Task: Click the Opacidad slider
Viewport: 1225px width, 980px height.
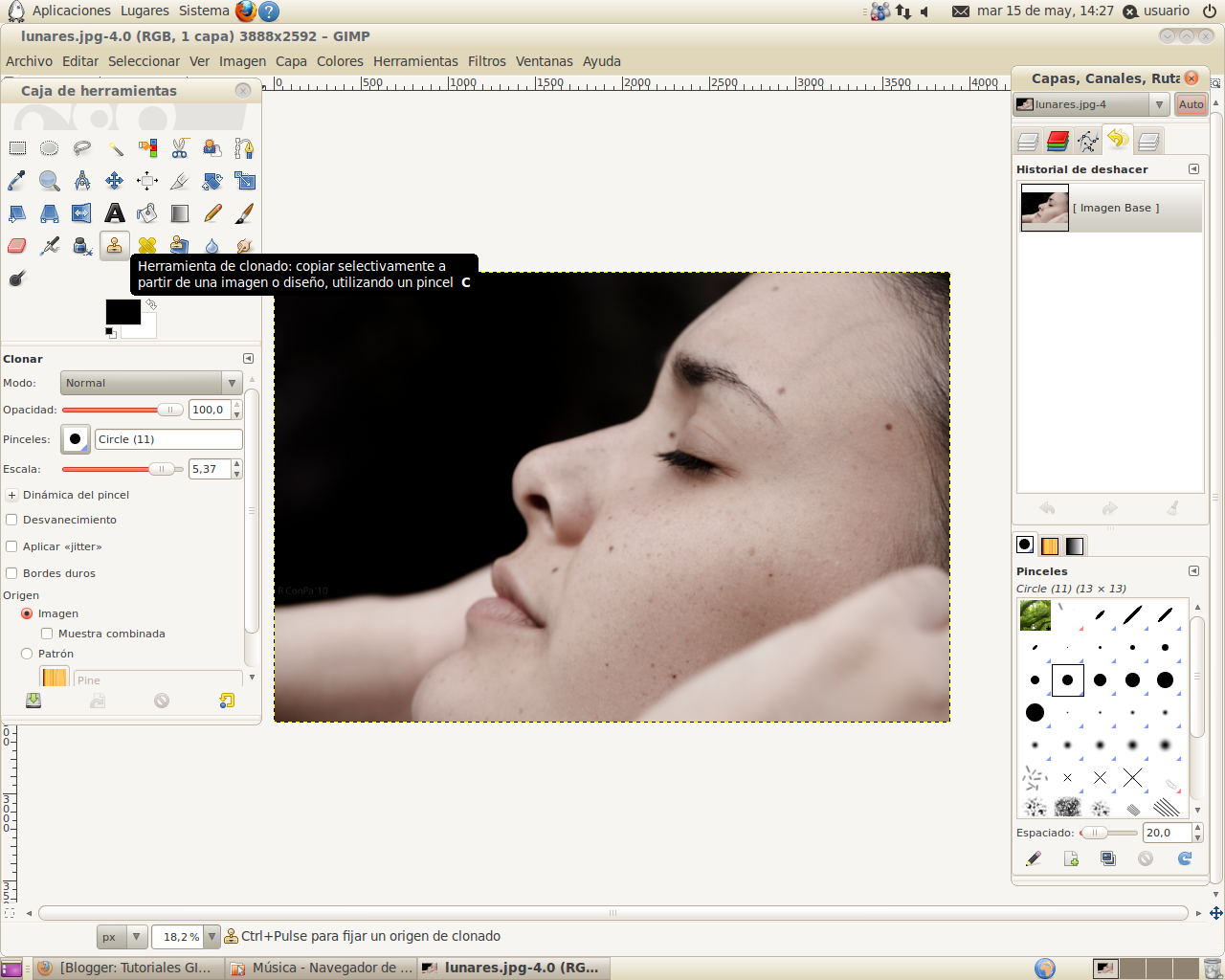Action: click(122, 410)
